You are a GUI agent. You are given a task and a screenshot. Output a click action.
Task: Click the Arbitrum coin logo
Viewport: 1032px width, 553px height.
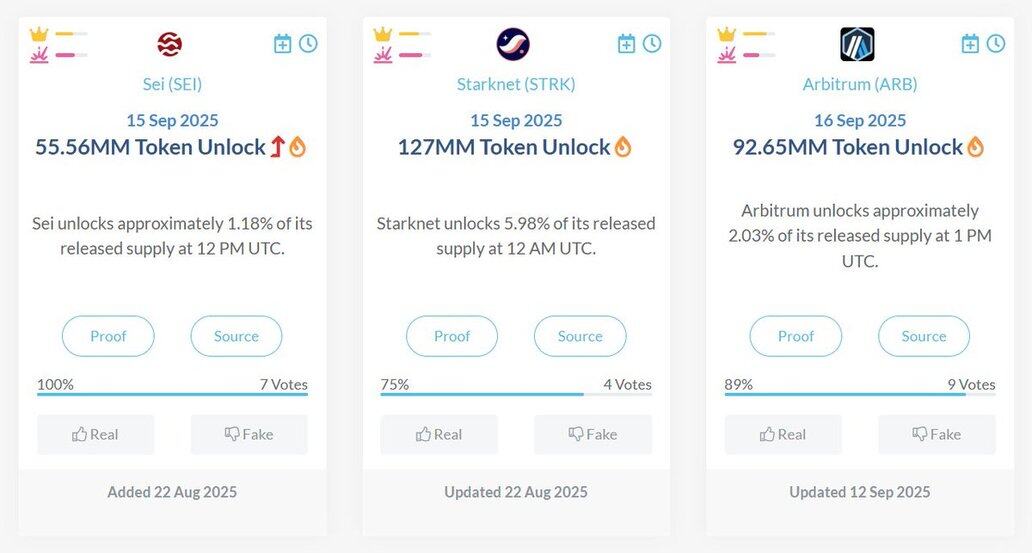point(858,44)
